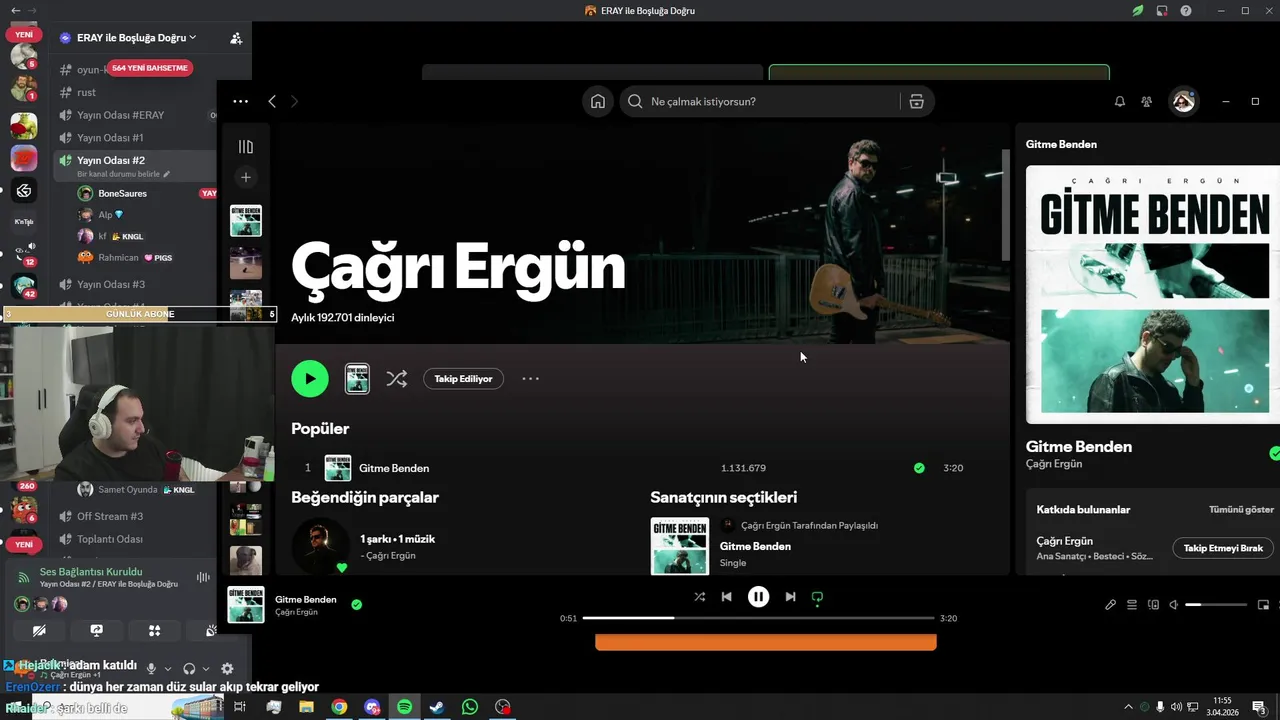
Task: Unfollow artist via Takip Ediliyor
Action: pyautogui.click(x=463, y=379)
